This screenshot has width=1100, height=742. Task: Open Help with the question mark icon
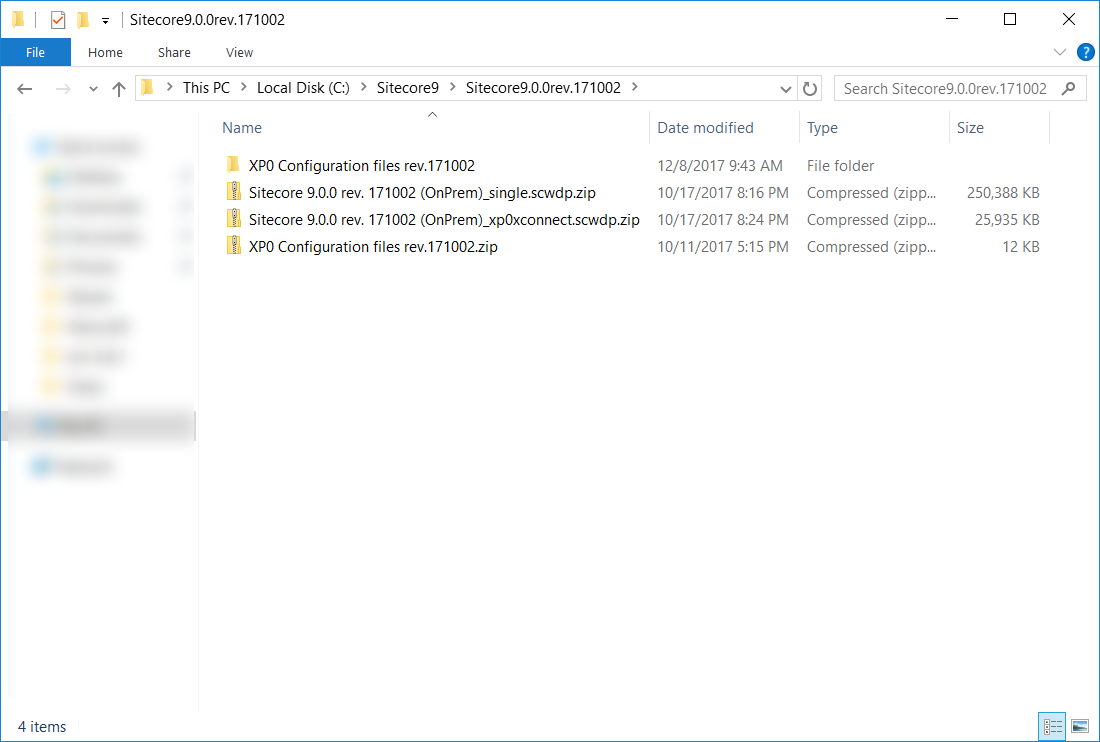[1085, 53]
